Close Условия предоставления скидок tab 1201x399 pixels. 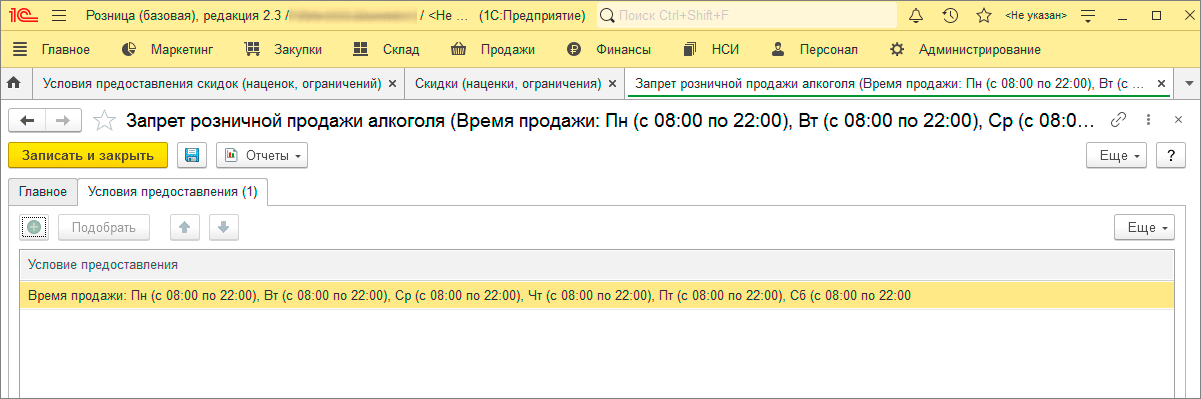(393, 84)
